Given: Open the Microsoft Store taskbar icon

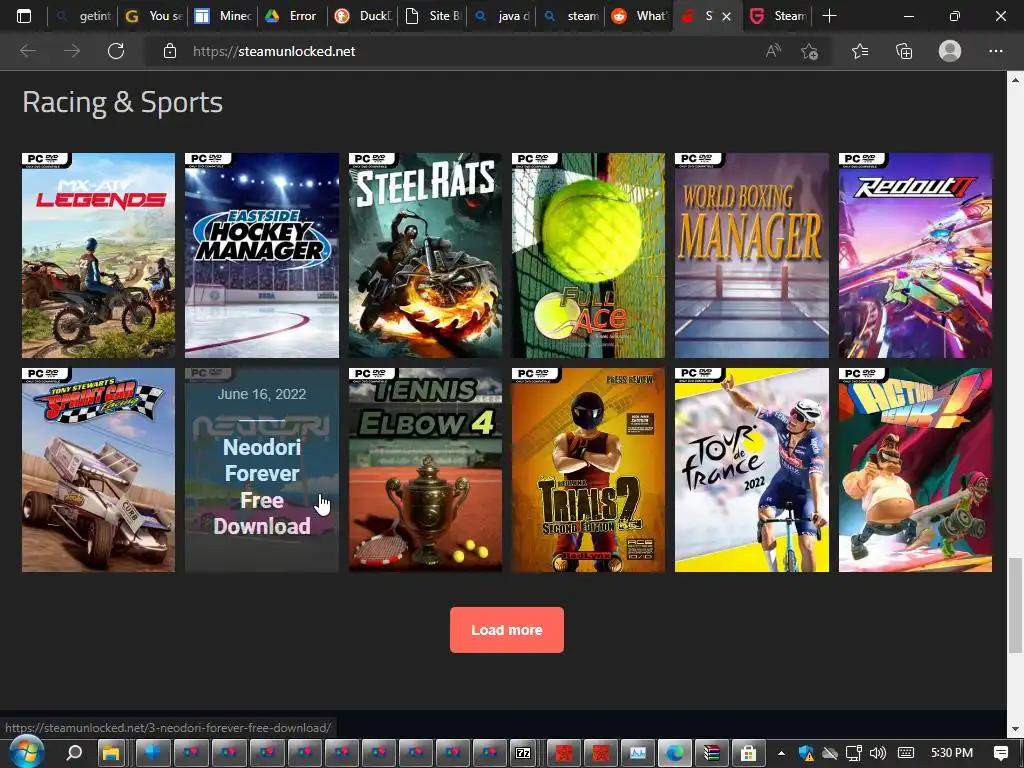Looking at the screenshot, I should [x=748, y=753].
